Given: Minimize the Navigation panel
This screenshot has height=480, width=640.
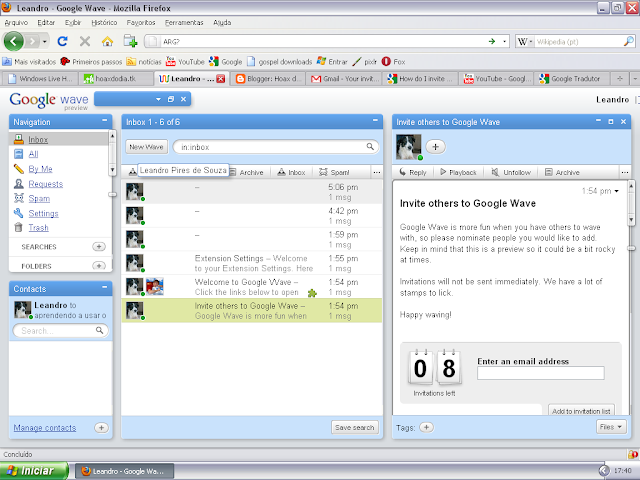Looking at the screenshot, I should 104,121.
